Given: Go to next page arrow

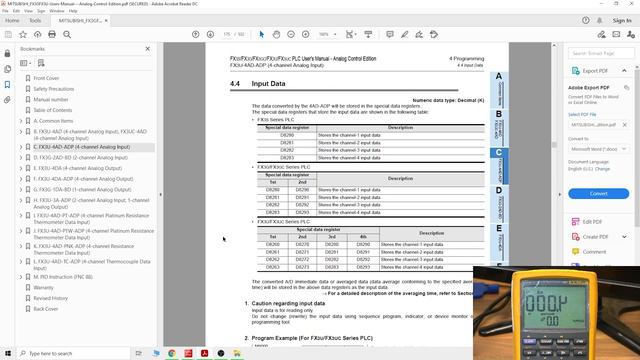Looking at the screenshot, I should coord(210,35).
